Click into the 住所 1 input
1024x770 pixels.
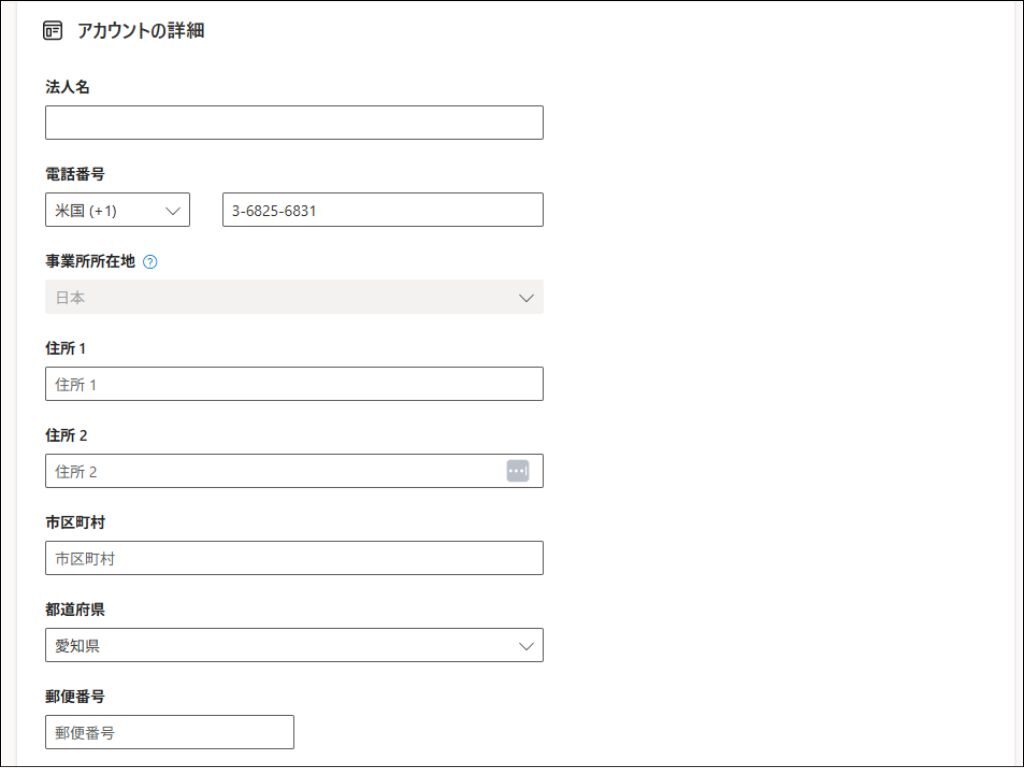(294, 384)
